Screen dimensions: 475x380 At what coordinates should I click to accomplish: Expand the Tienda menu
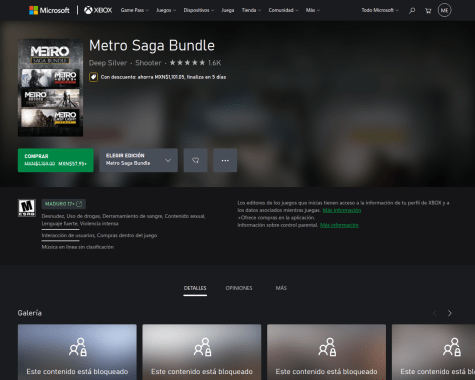pyautogui.click(x=251, y=10)
